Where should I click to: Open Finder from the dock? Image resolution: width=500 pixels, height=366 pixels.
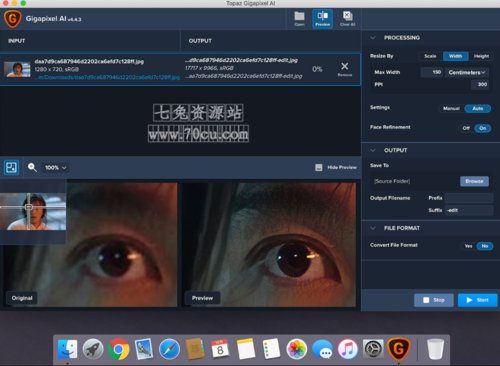67,349
